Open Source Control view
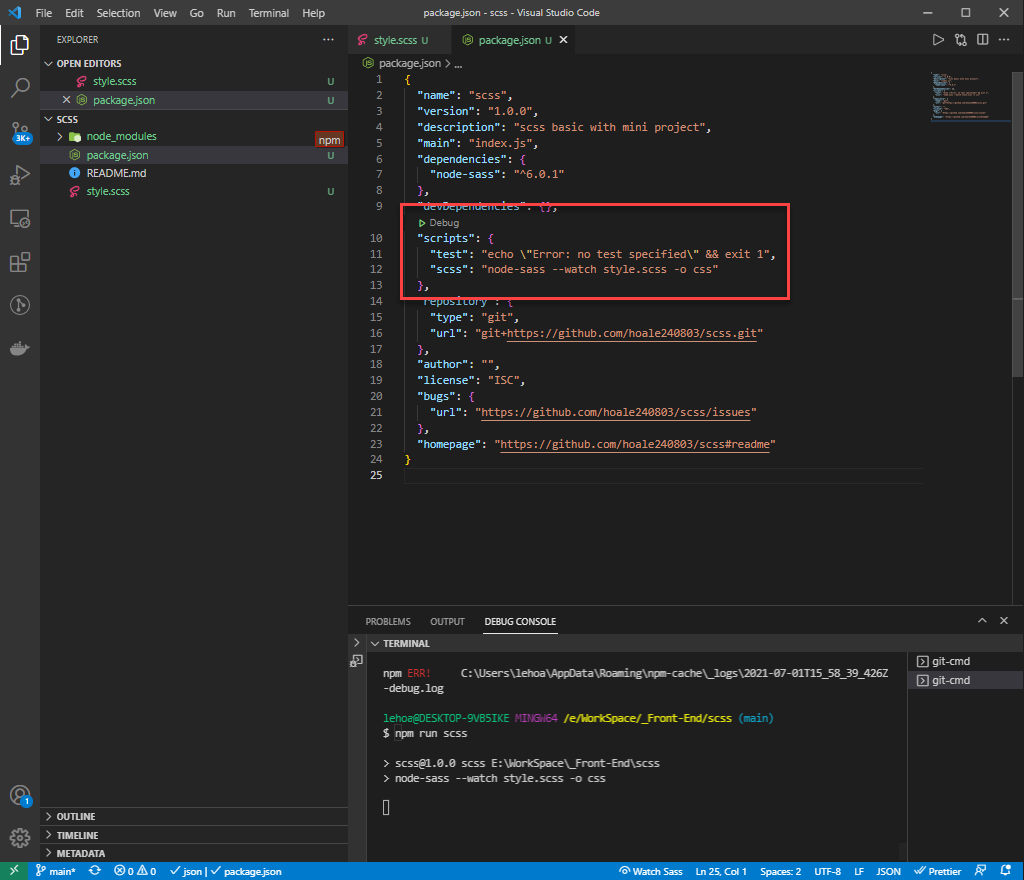 (20, 132)
